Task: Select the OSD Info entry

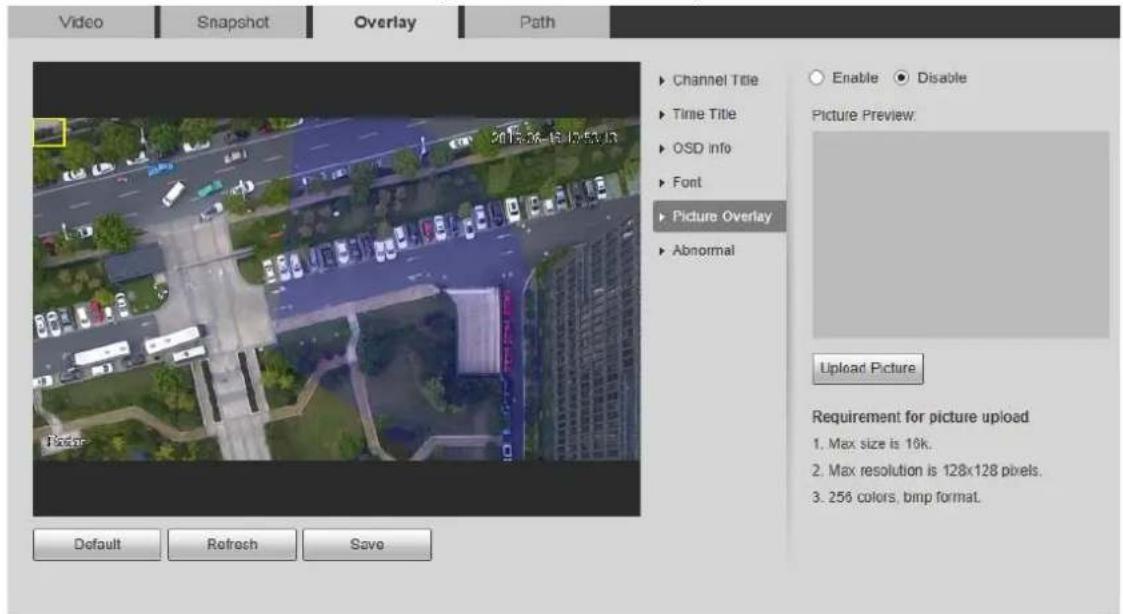Action: tap(701, 148)
